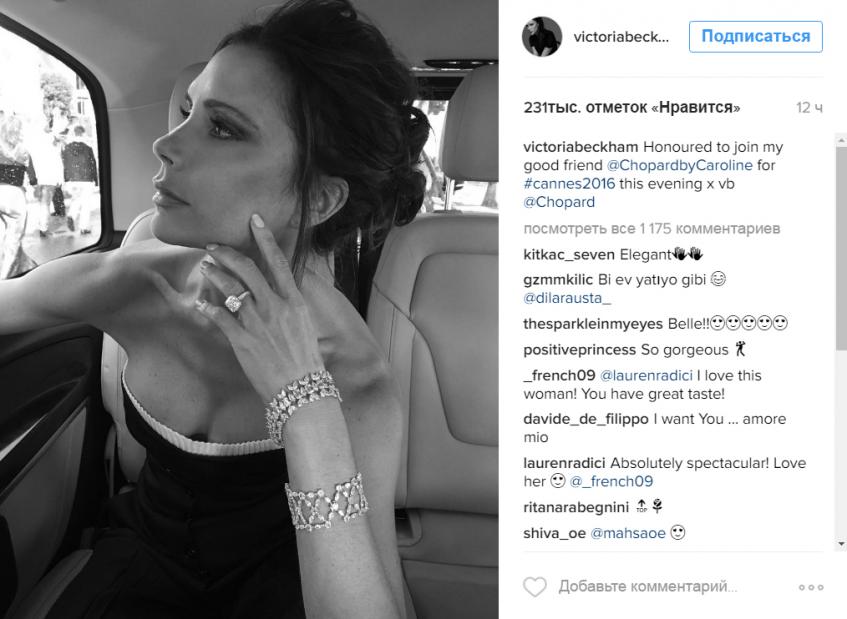Open the @Chopard mention link
The width and height of the screenshot is (847, 619).
pos(559,202)
